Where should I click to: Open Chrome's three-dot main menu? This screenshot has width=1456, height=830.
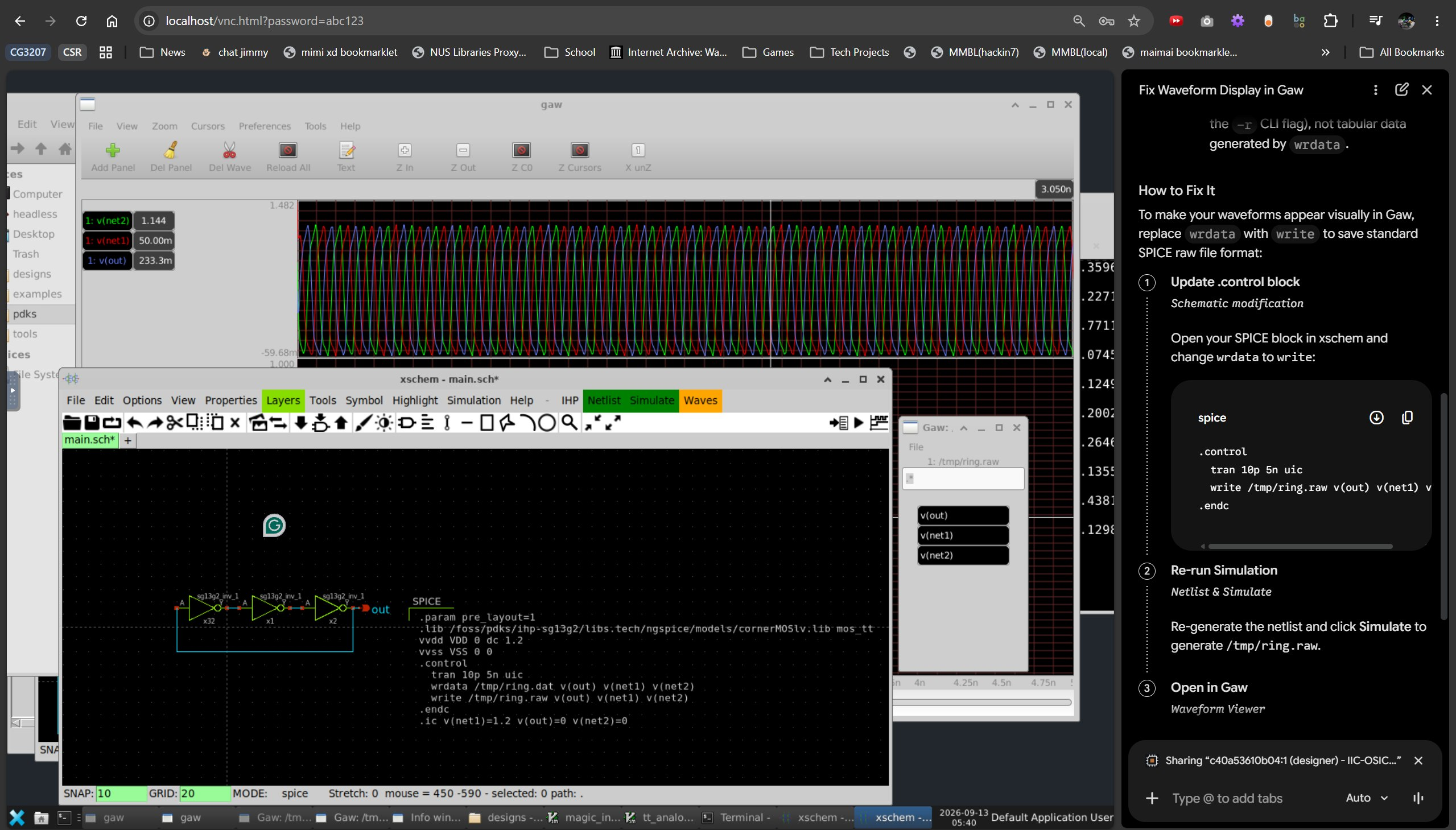coord(1437,21)
